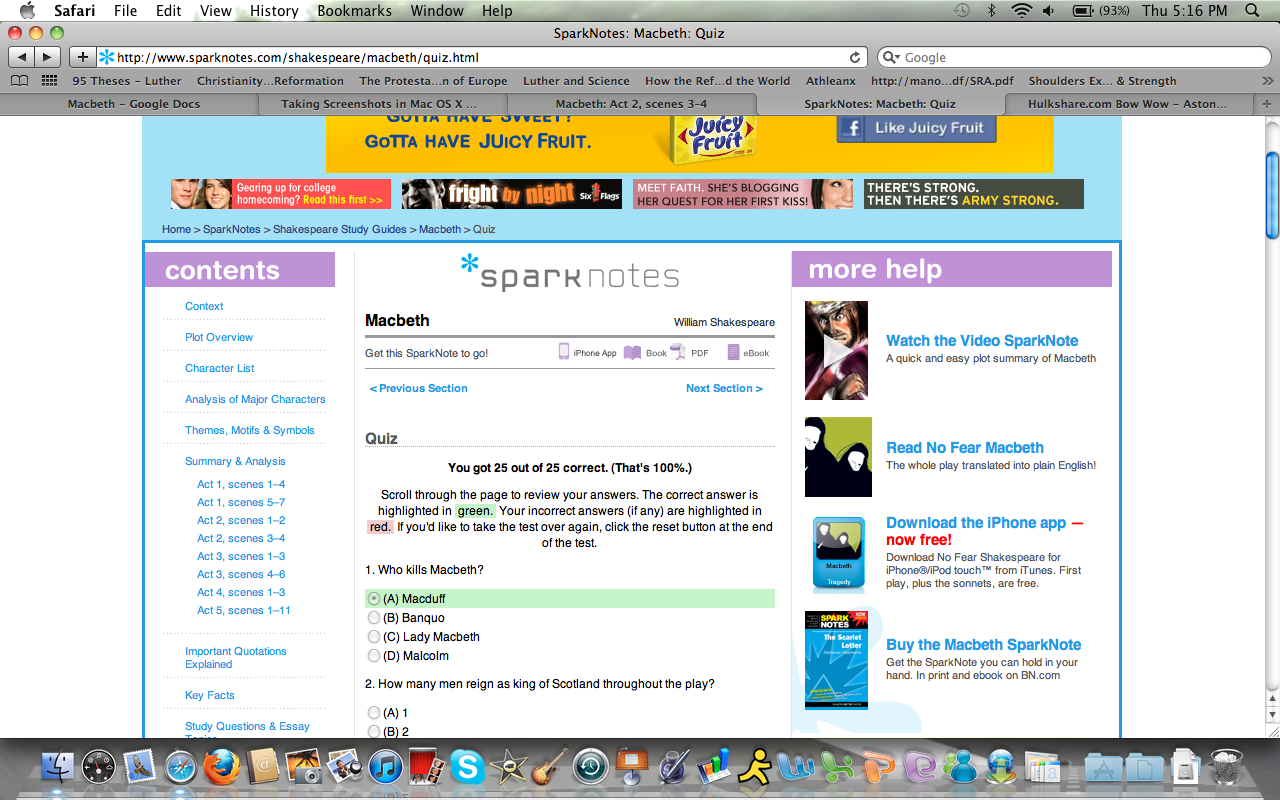The width and height of the screenshot is (1280, 800).
Task: Launch Photo Booth from the Dock
Action: [427, 768]
